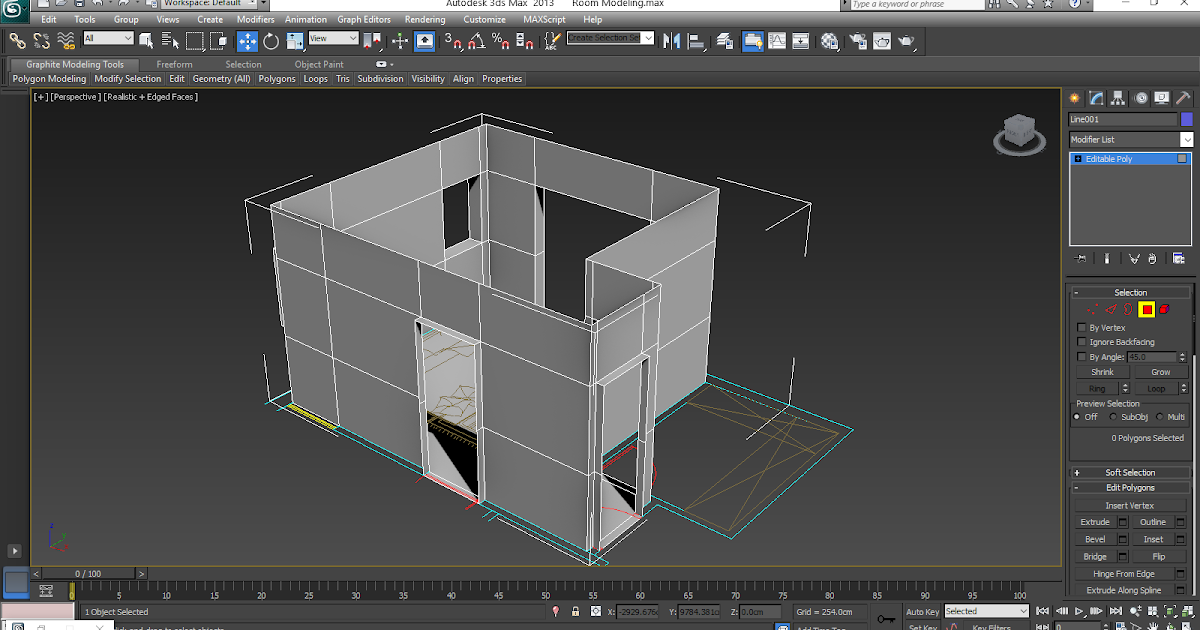Screen dimensions: 1200x630
Task: Click the Mirror tool icon
Action: (x=671, y=41)
